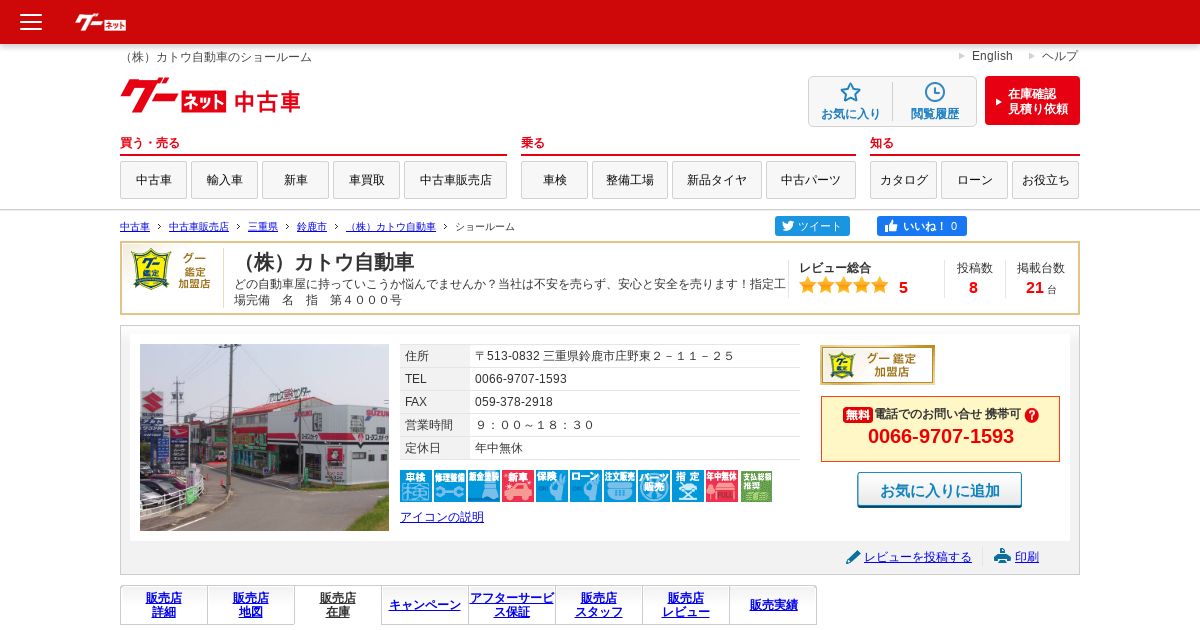Add shop with お気に入りに追加 button
Screen dimensions: 1200x630
pos(940,490)
